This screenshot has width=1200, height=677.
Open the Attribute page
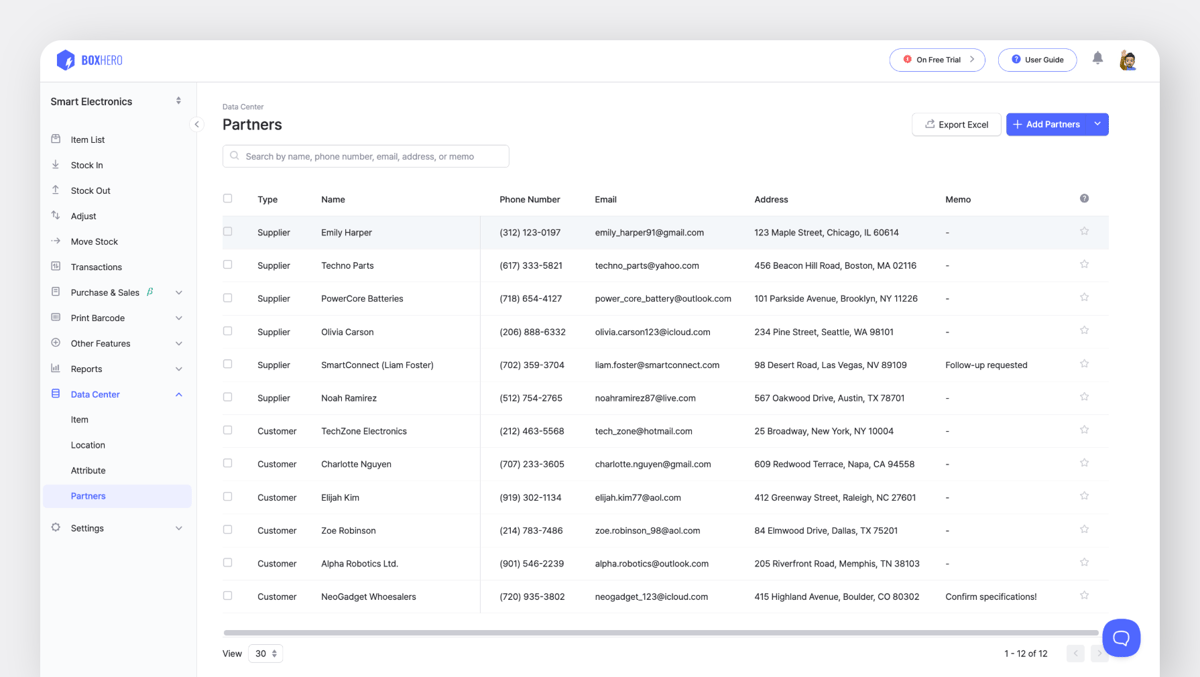pyautogui.click(x=88, y=470)
